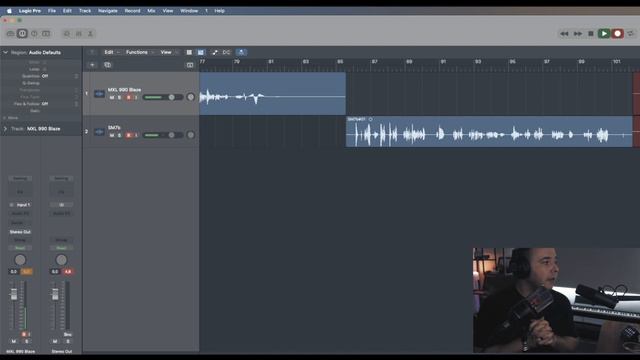Screen dimensions: 640x360
Task: Open the Mixer button in control bar
Action: tap(79, 33)
